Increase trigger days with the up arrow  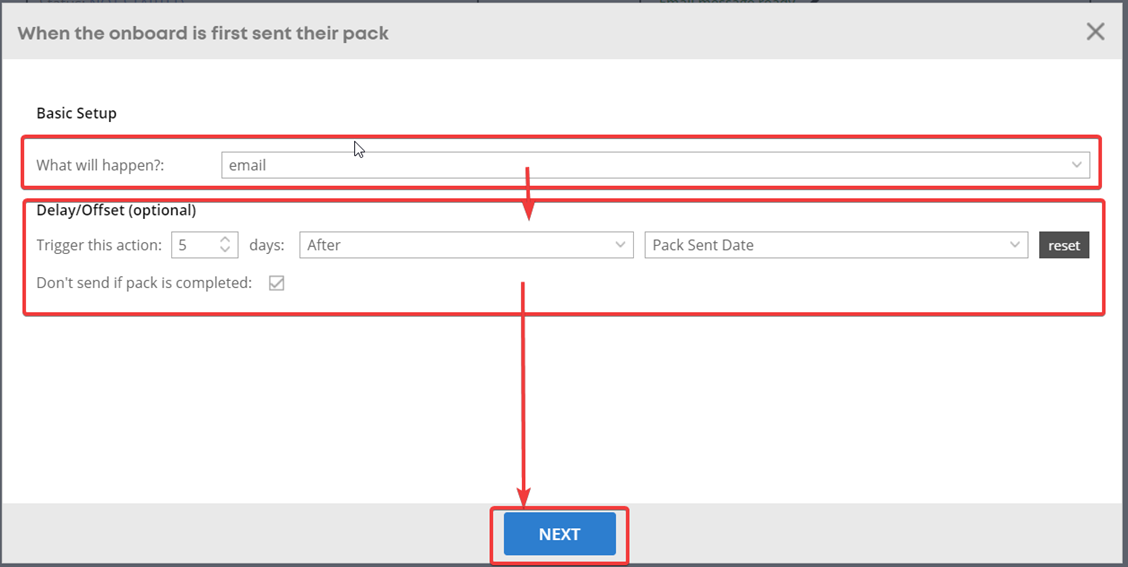[225, 240]
